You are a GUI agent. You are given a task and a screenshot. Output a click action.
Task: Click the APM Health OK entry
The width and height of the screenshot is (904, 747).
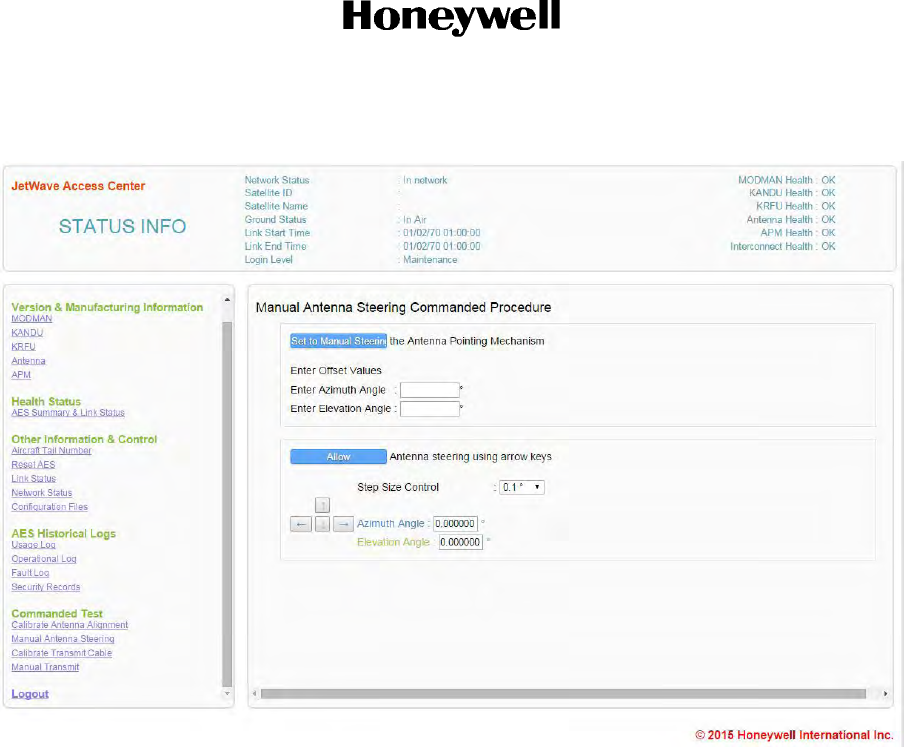798,233
